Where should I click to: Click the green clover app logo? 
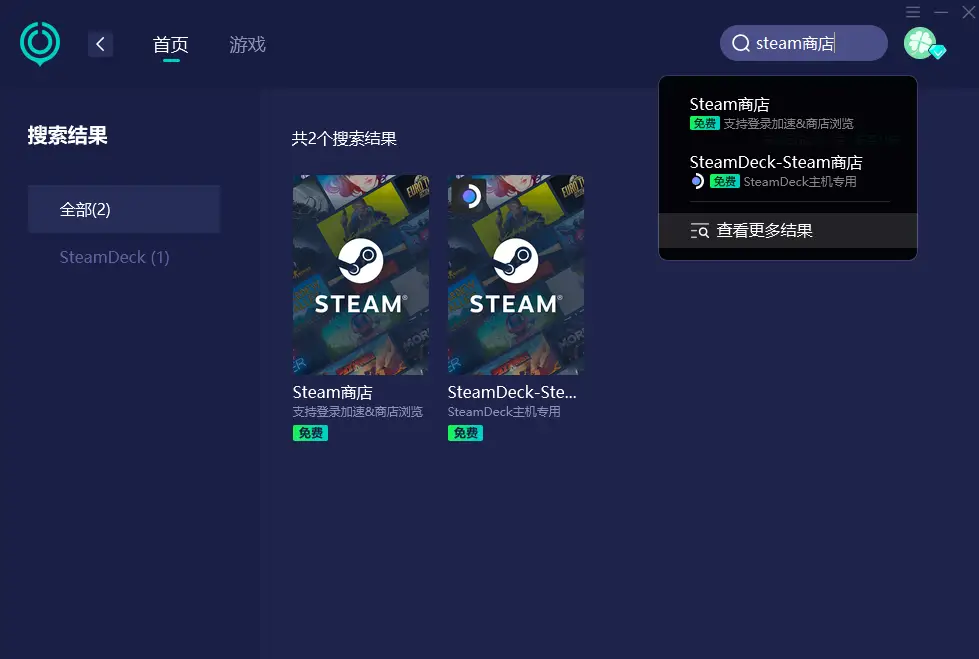[x=39, y=43]
